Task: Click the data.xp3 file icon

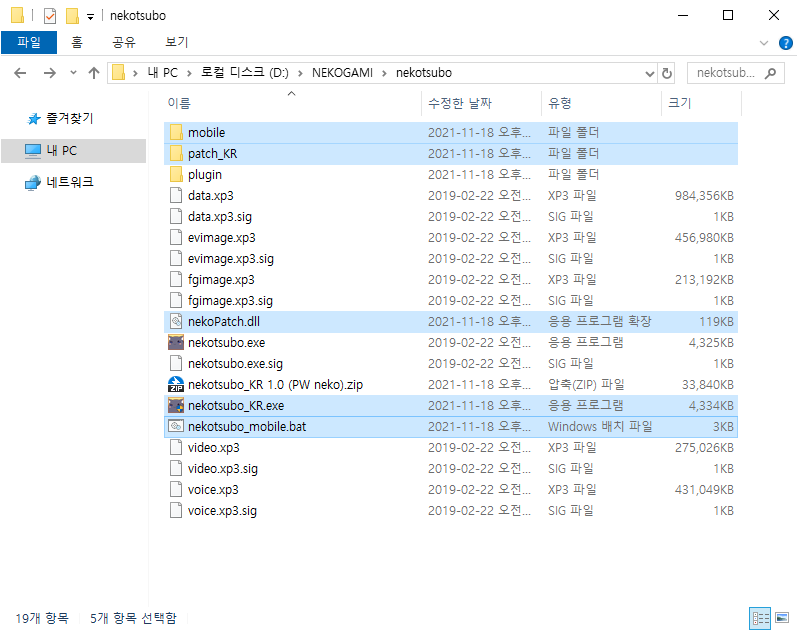Action: (176, 195)
